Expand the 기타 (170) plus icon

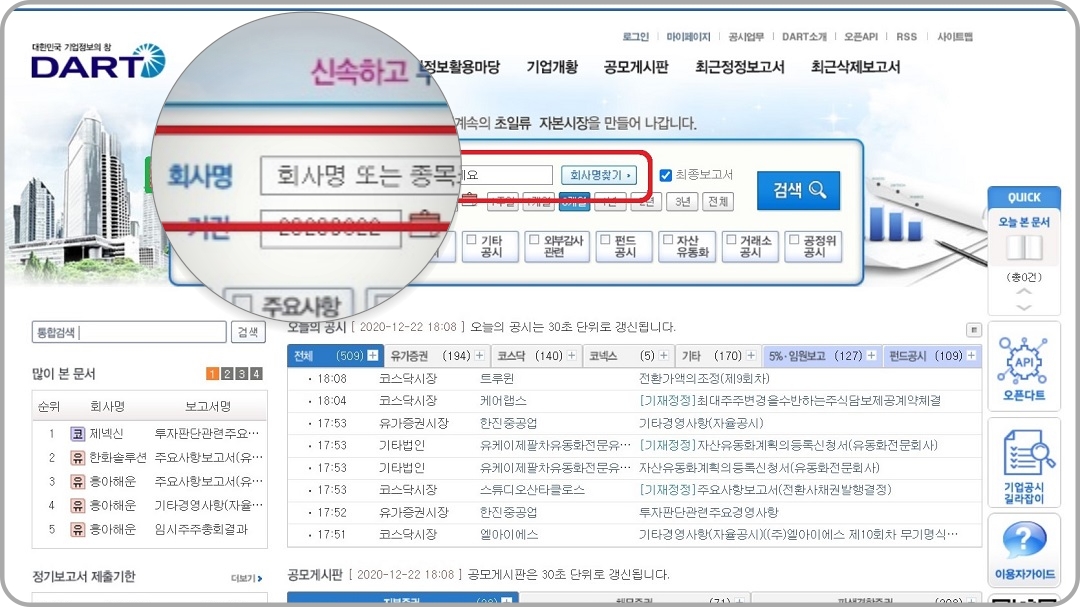tap(751, 356)
